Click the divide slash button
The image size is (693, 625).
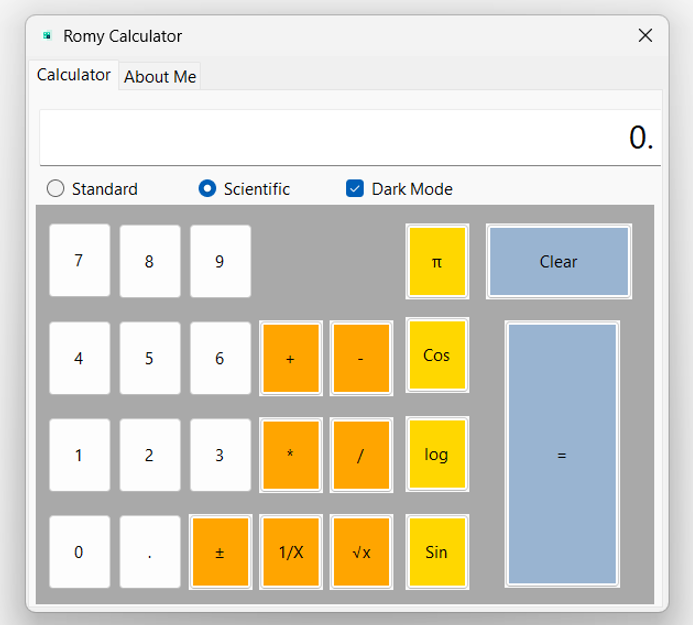point(361,455)
